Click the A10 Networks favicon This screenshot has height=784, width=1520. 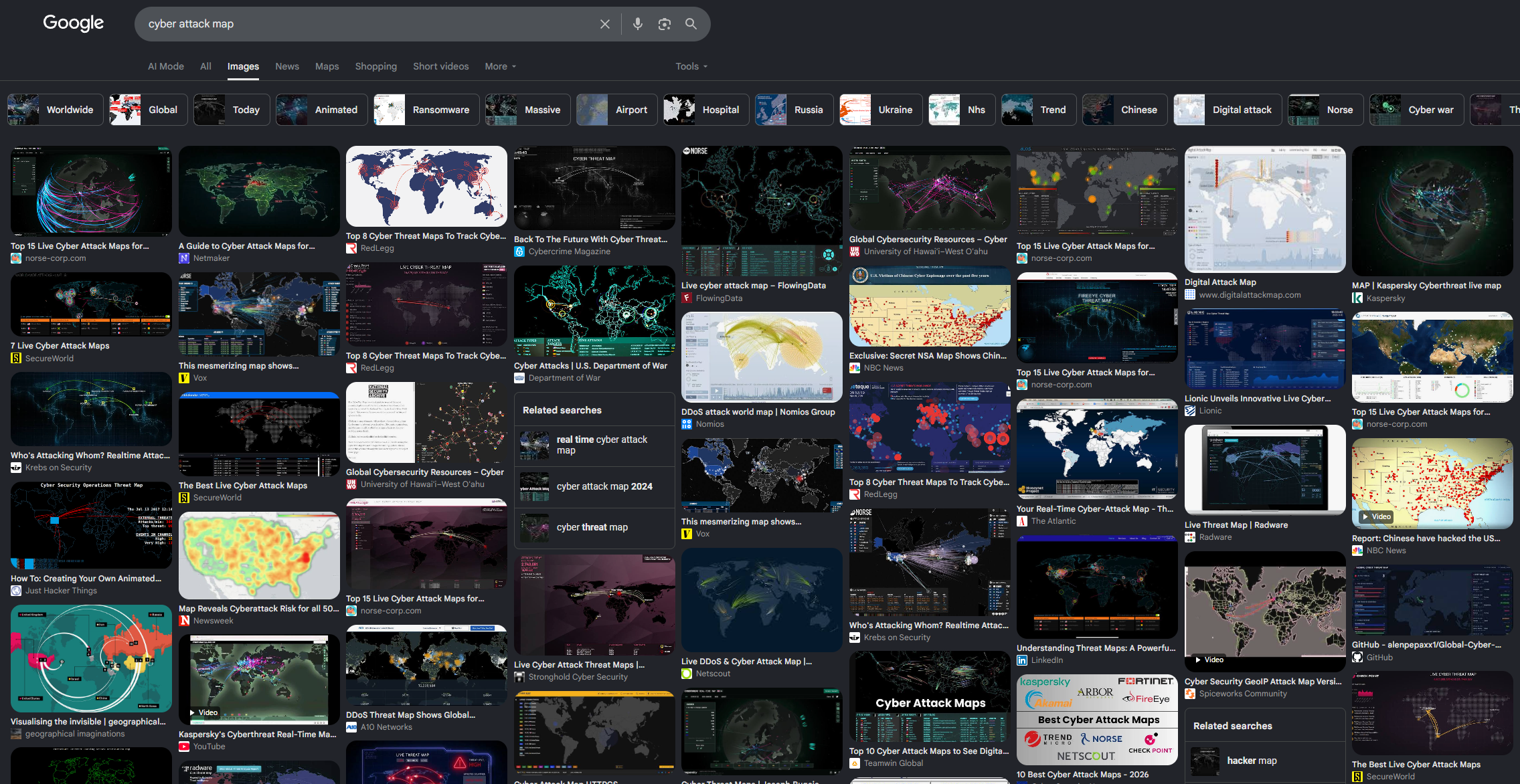pyautogui.click(x=351, y=727)
